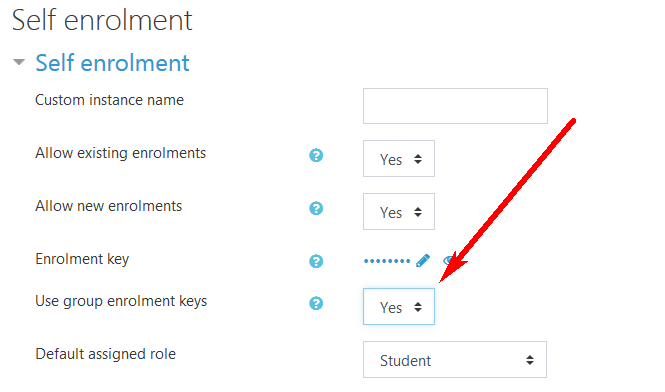The image size is (665, 392).
Task: Click the Default assigned role label
Action: [106, 354]
